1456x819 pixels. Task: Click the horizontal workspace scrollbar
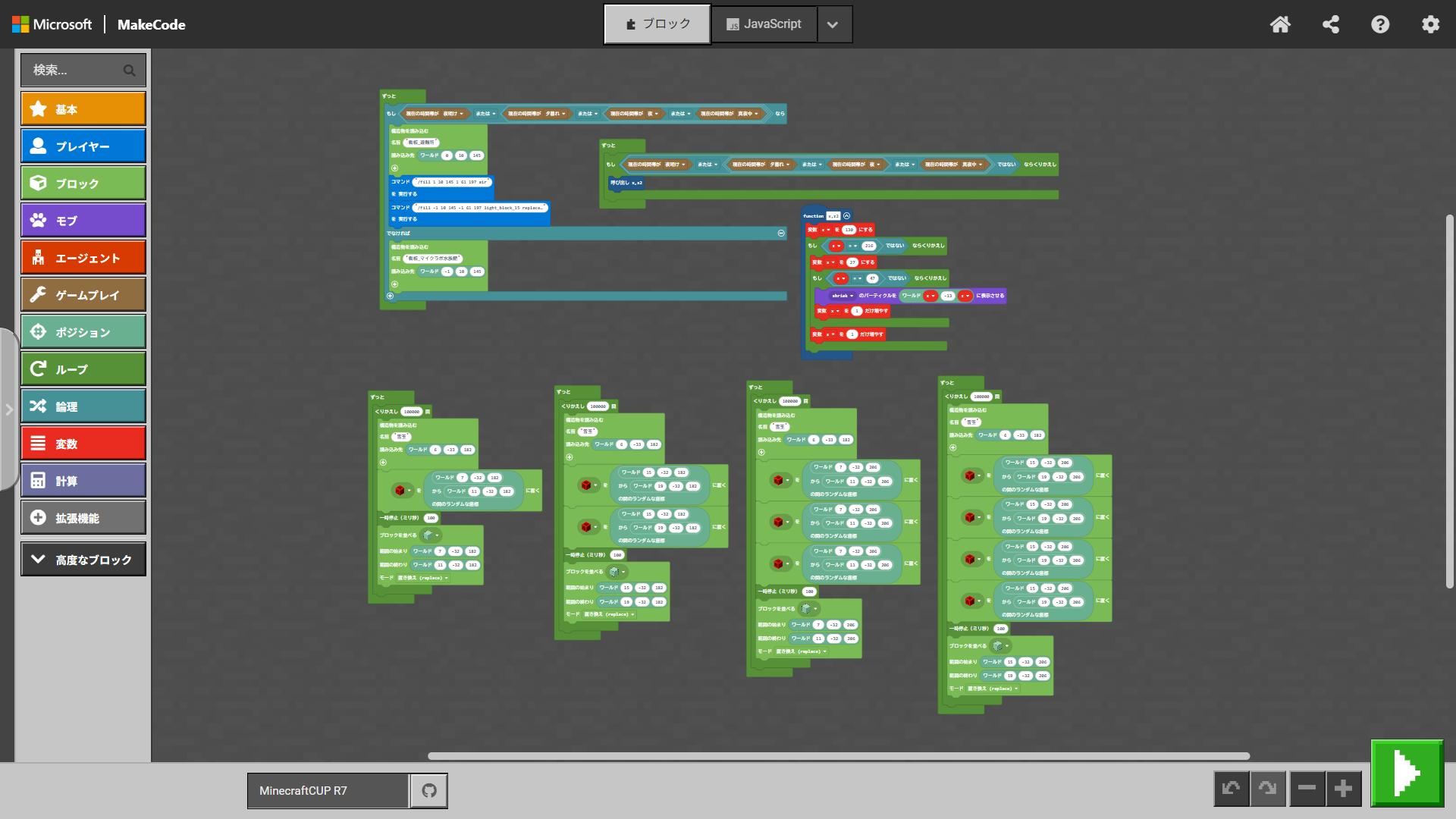tap(838, 756)
